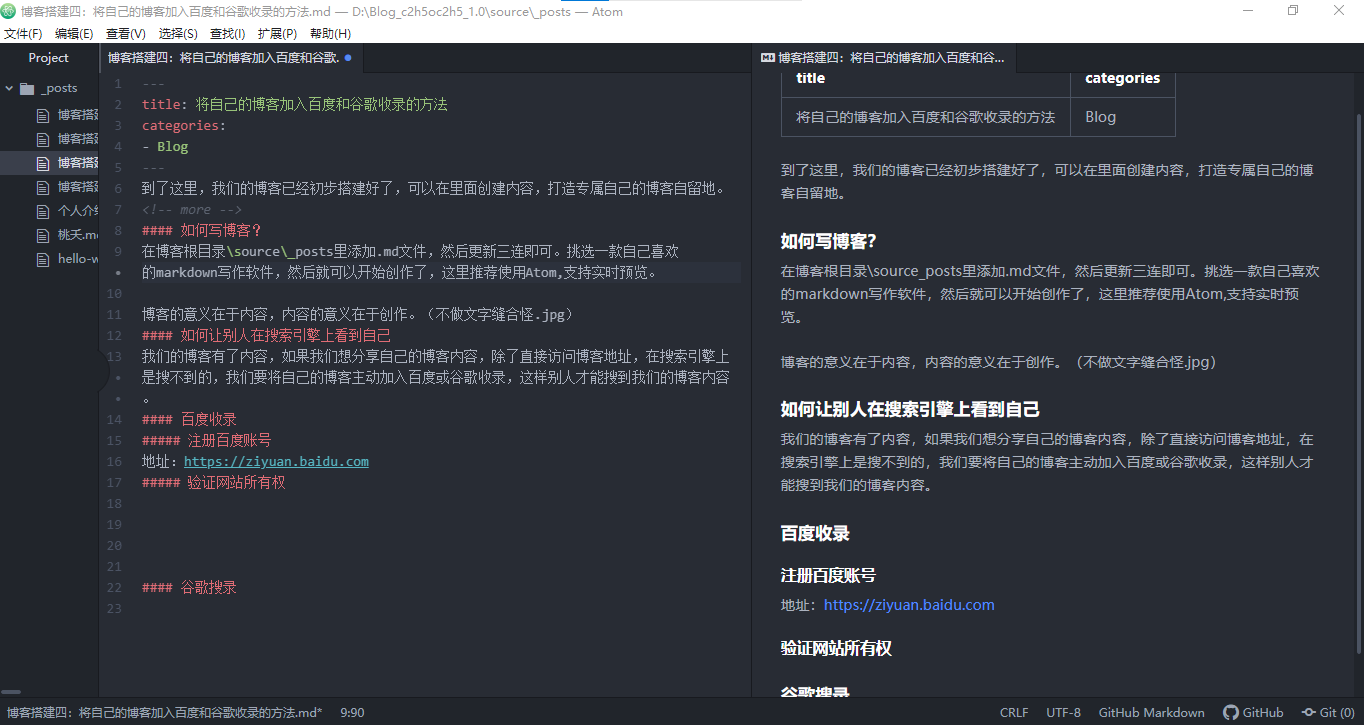Click "验证网站所有权" heading in preview
Screen dimensions: 1364x725
836,649
